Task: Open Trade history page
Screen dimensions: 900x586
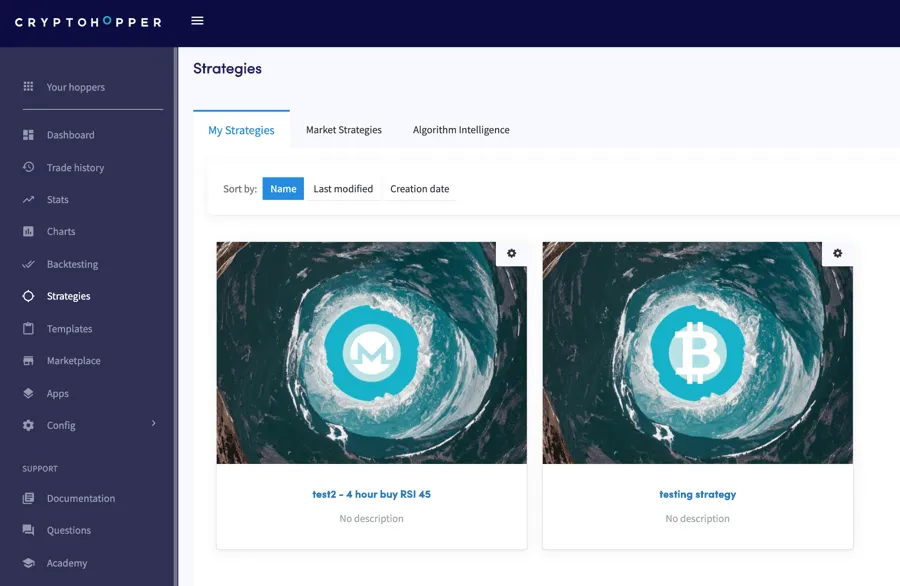Action: pos(75,168)
